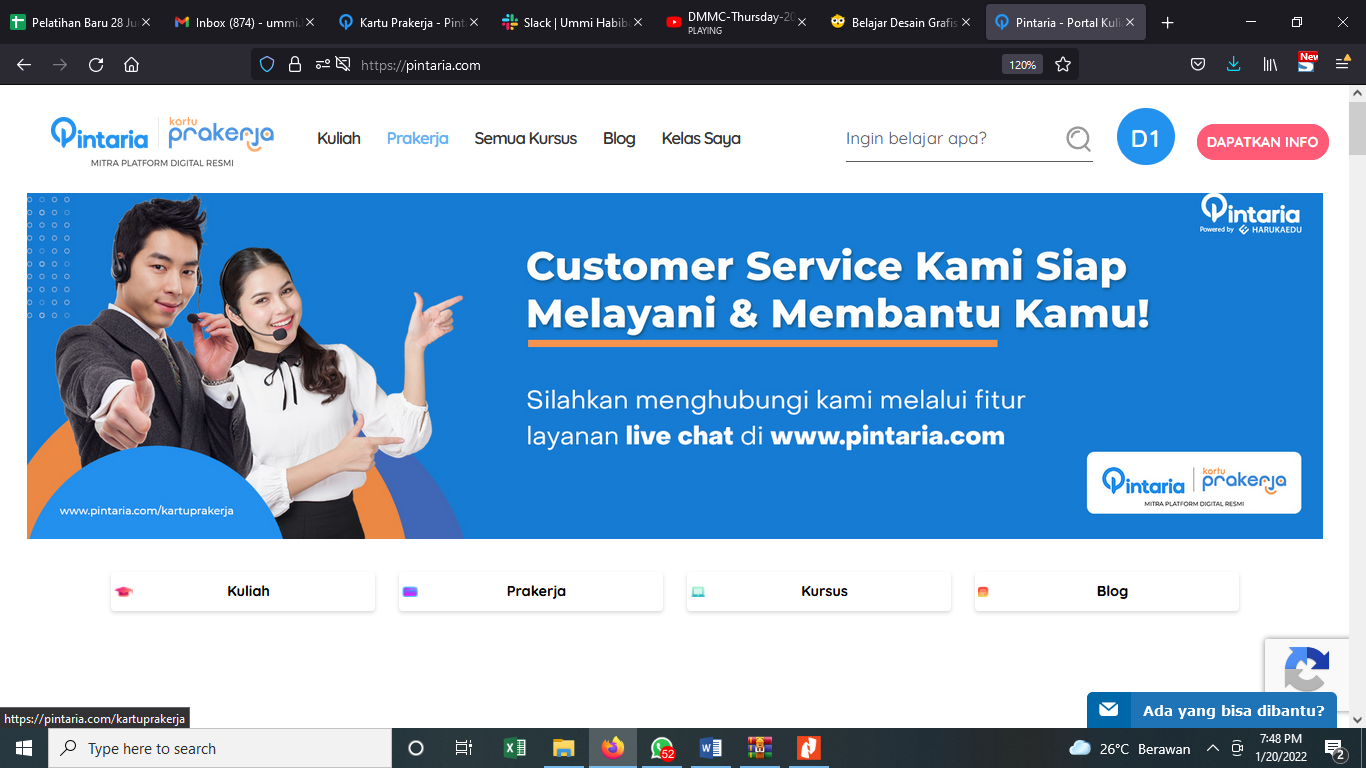Viewport: 1366px width, 768px height.
Task: Select the Prakerja navigation menu item
Action: (418, 139)
